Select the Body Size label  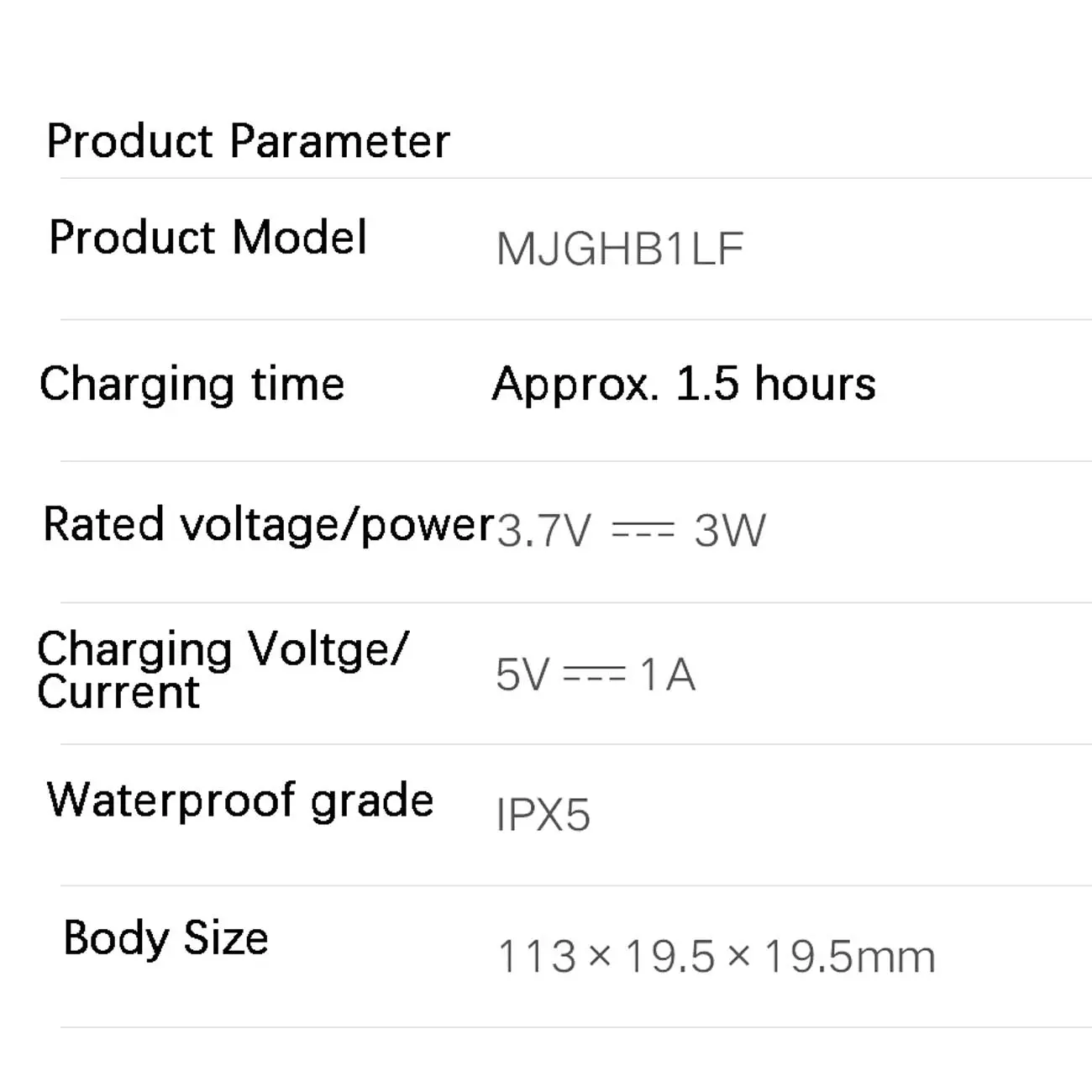(165, 938)
